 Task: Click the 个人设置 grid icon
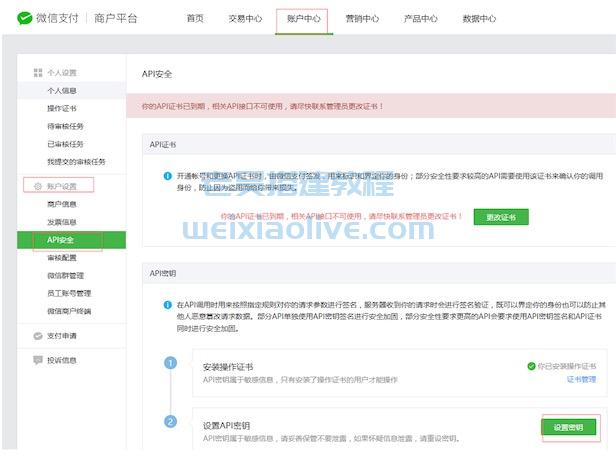point(38,73)
